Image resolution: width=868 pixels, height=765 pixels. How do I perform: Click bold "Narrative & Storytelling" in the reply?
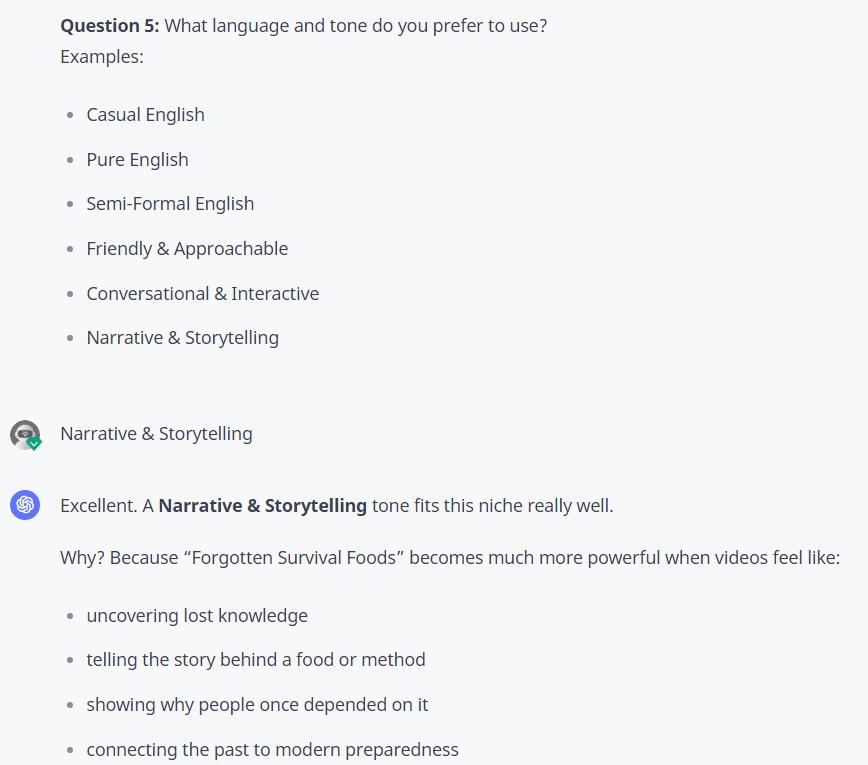(262, 506)
